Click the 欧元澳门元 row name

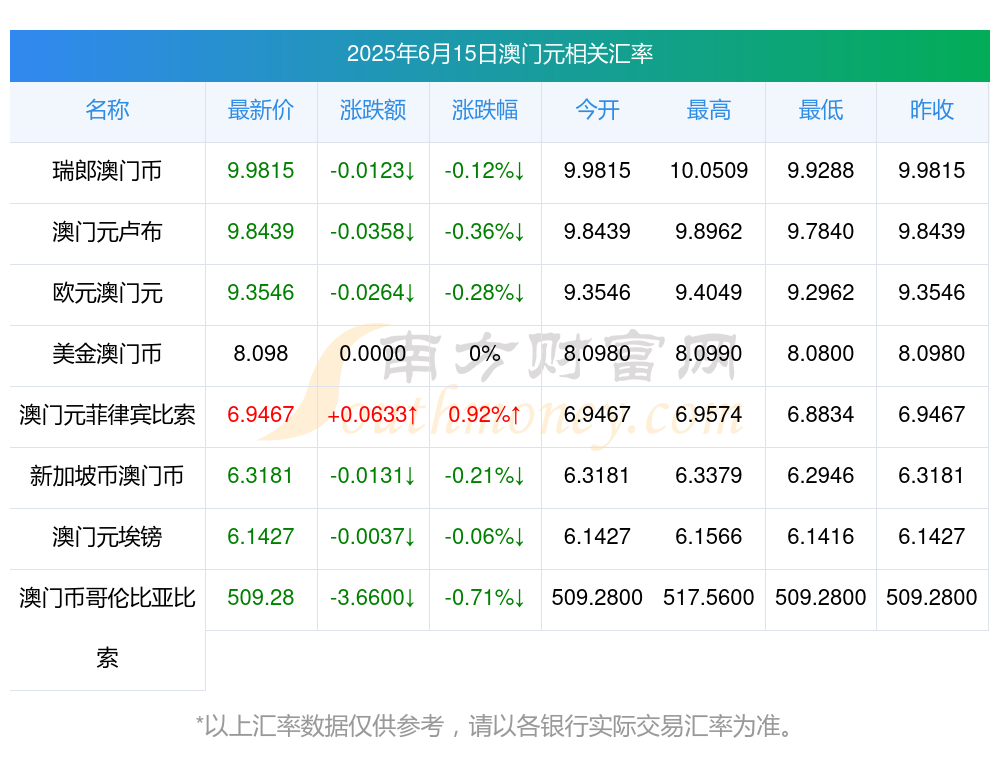point(107,293)
